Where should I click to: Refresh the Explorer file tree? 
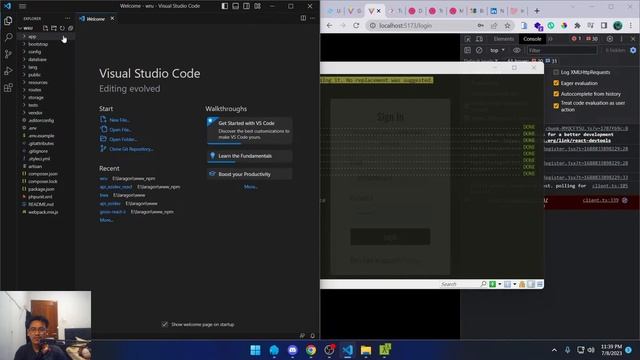pyautogui.click(x=62, y=28)
